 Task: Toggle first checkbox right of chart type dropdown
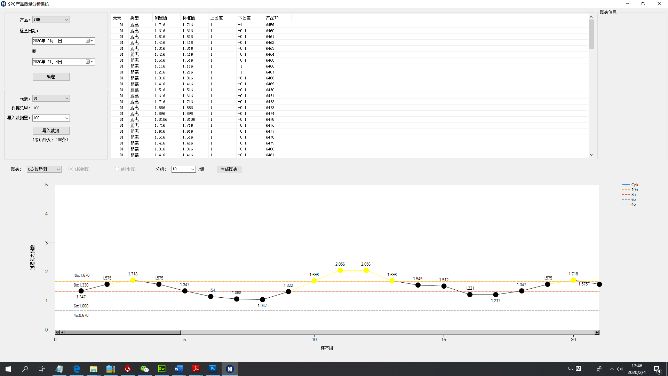click(x=71, y=169)
